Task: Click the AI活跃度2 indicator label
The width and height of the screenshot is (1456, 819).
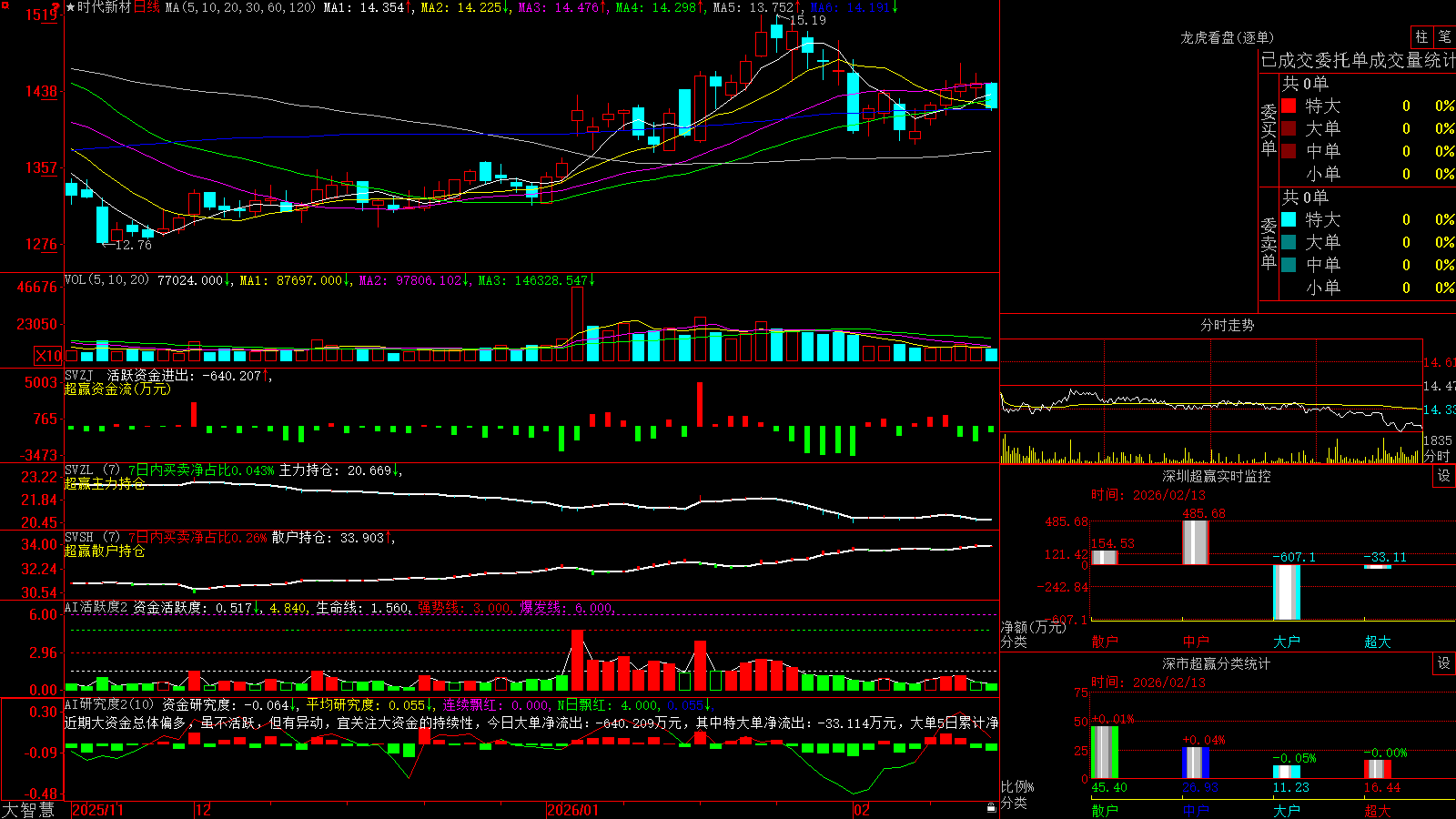Action: pyautogui.click(x=96, y=608)
